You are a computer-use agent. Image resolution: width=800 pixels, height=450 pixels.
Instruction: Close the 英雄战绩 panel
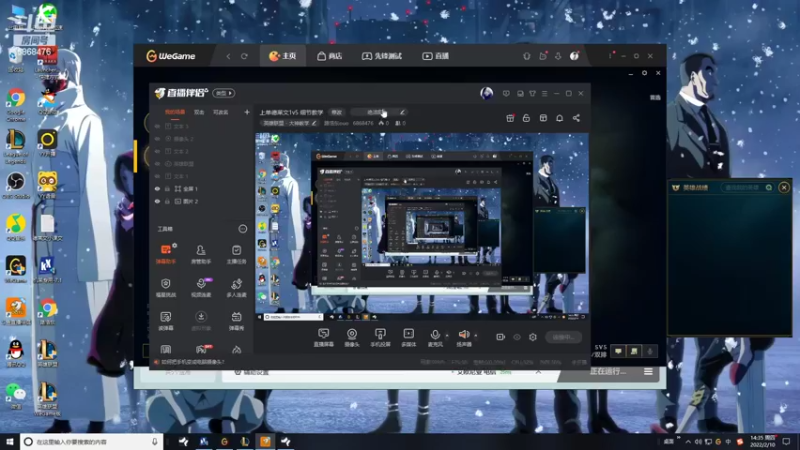coord(784,188)
